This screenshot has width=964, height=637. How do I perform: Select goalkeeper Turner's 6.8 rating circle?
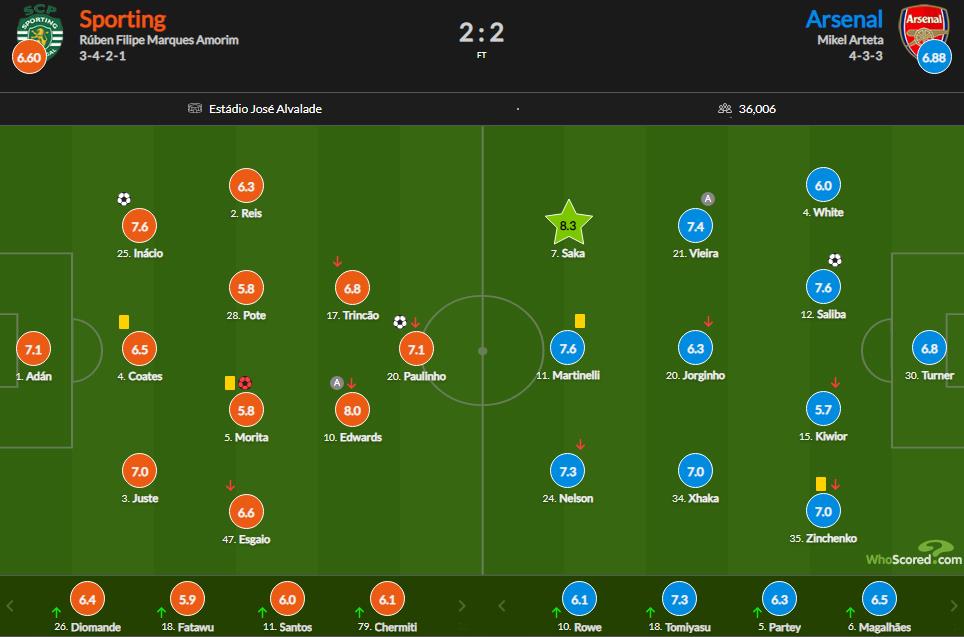tap(929, 349)
